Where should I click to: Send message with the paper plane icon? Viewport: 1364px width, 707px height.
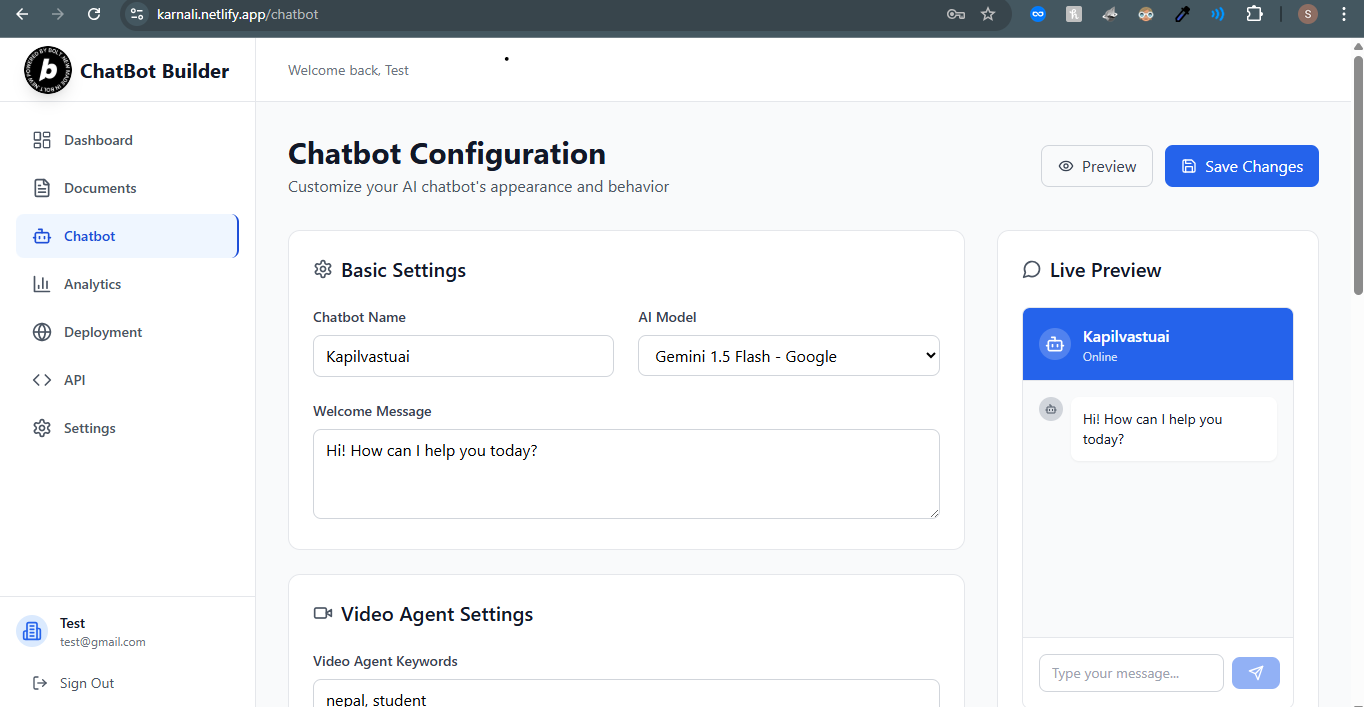[1256, 673]
